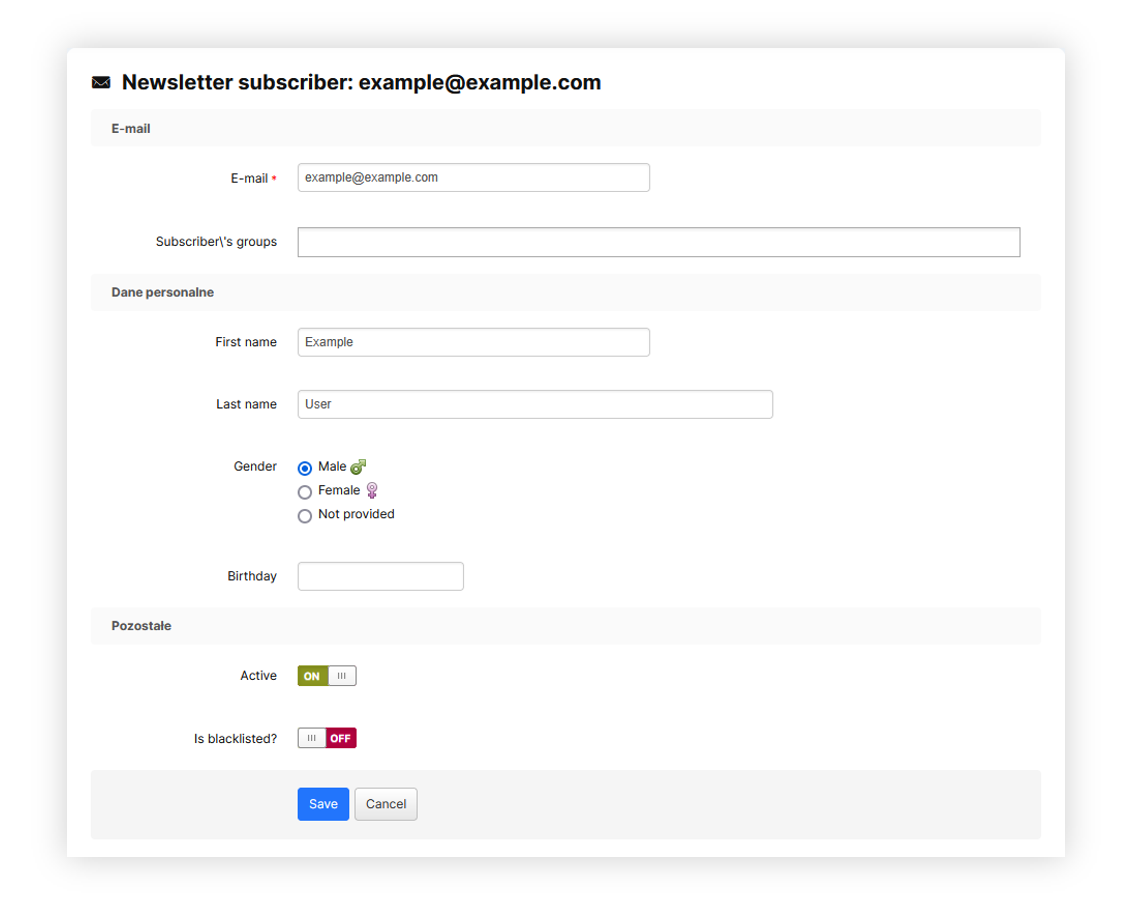Click the E-mail section header
The image size is (1135, 917).
coord(131,129)
